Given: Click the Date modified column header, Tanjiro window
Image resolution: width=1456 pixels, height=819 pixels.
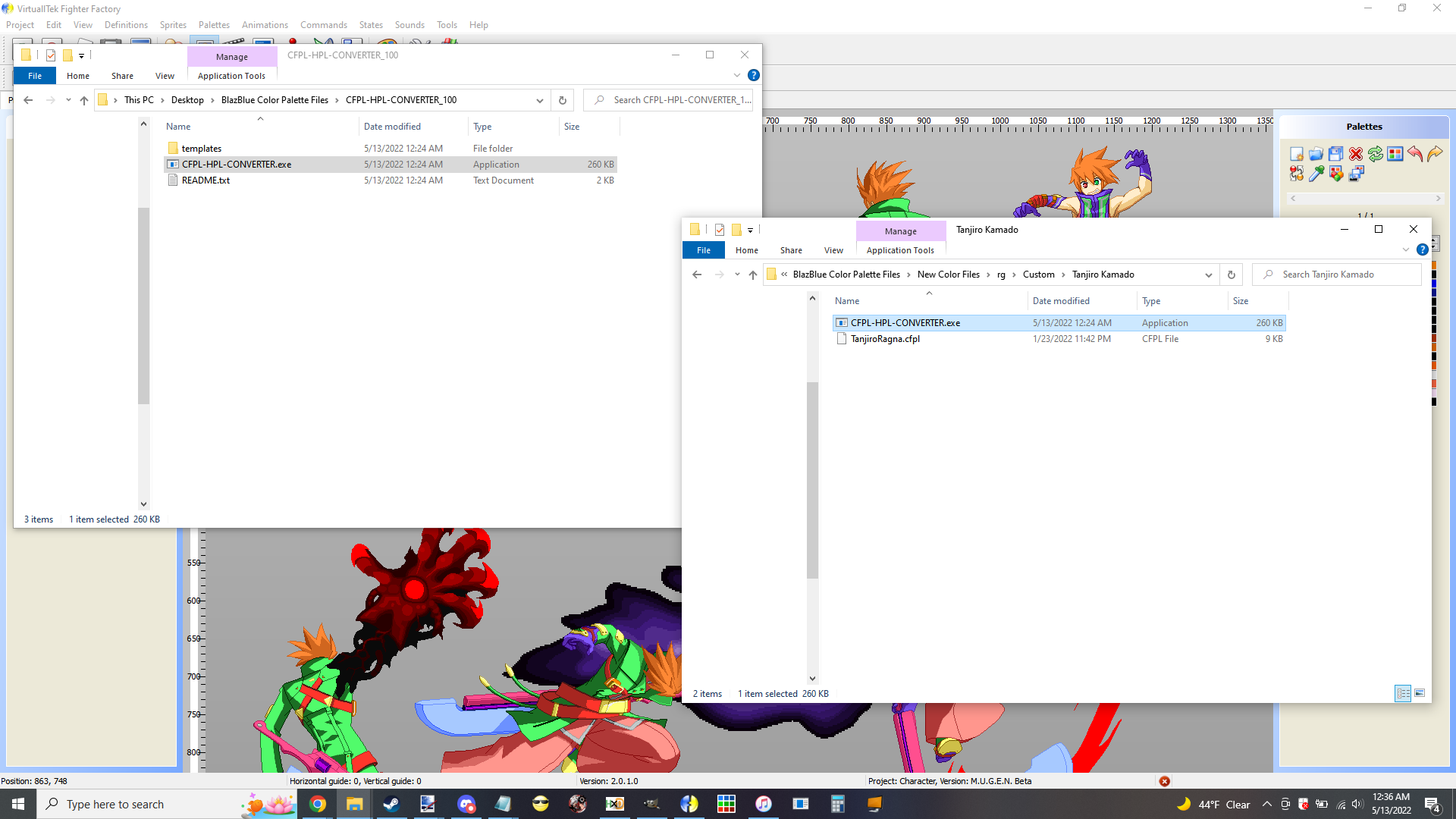Looking at the screenshot, I should [1060, 301].
